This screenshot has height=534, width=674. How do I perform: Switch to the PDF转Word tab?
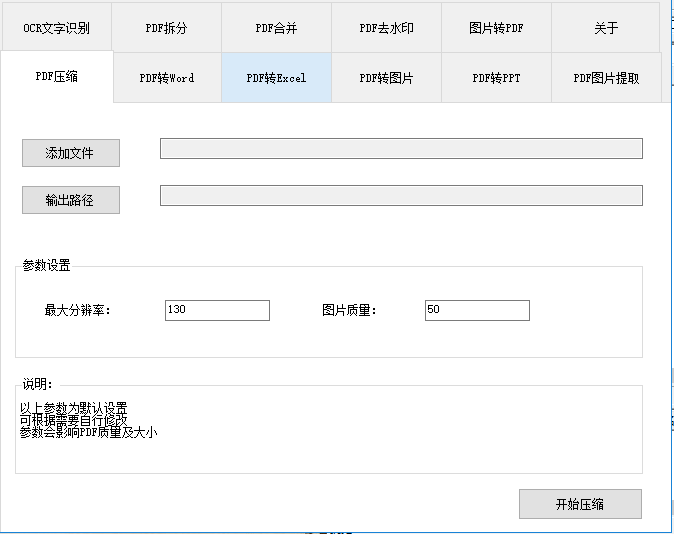(167, 78)
